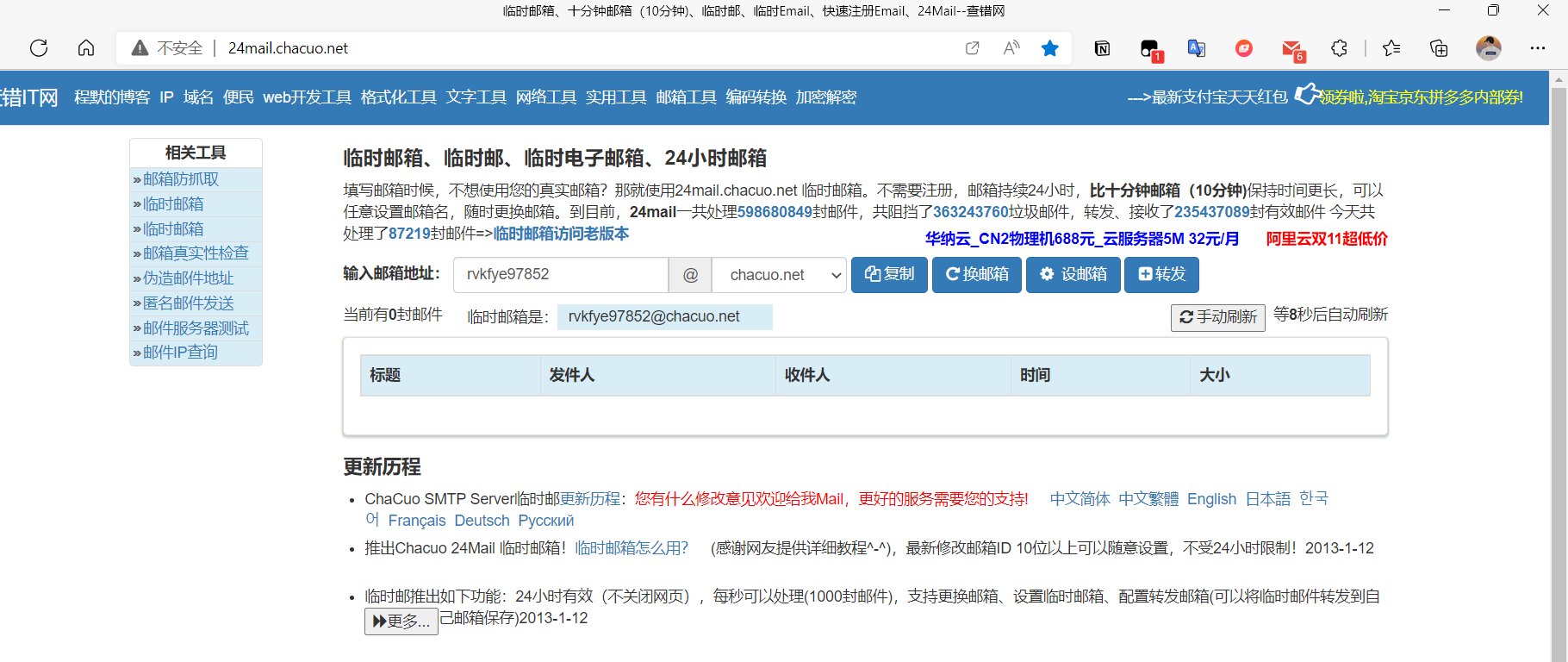
Task: Open the Favorites list icon
Action: tap(1391, 48)
